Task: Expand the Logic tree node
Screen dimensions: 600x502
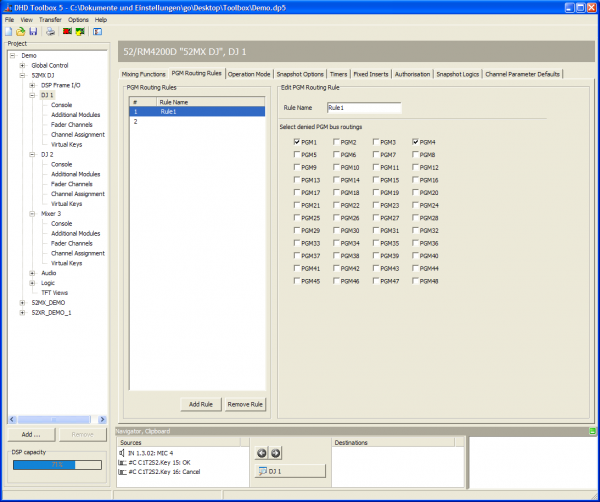Action: click(x=33, y=283)
